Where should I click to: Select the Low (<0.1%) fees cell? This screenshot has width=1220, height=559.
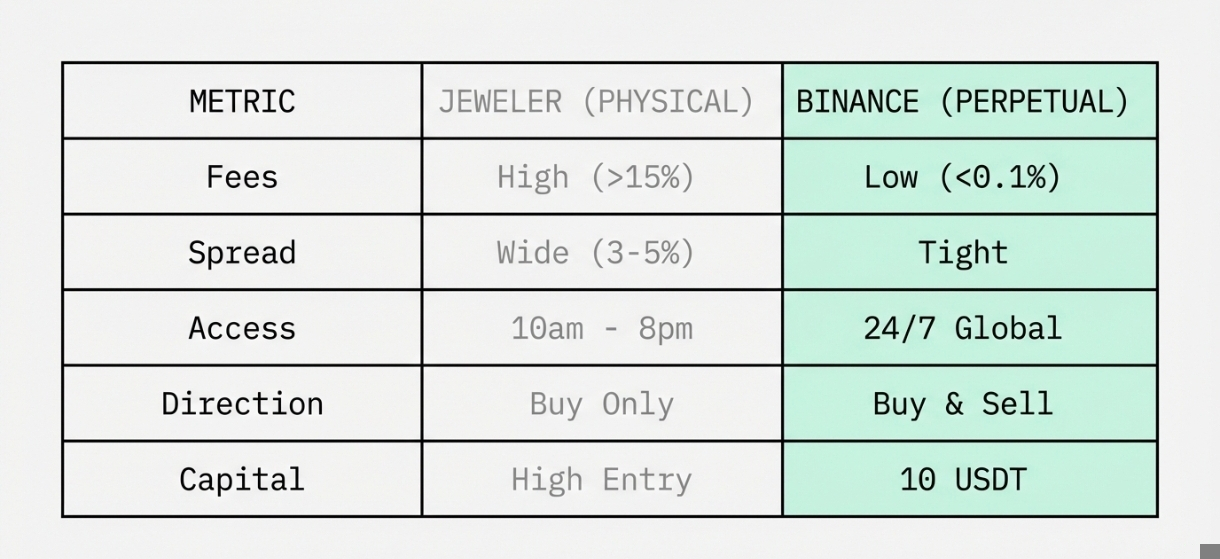pyautogui.click(x=962, y=177)
